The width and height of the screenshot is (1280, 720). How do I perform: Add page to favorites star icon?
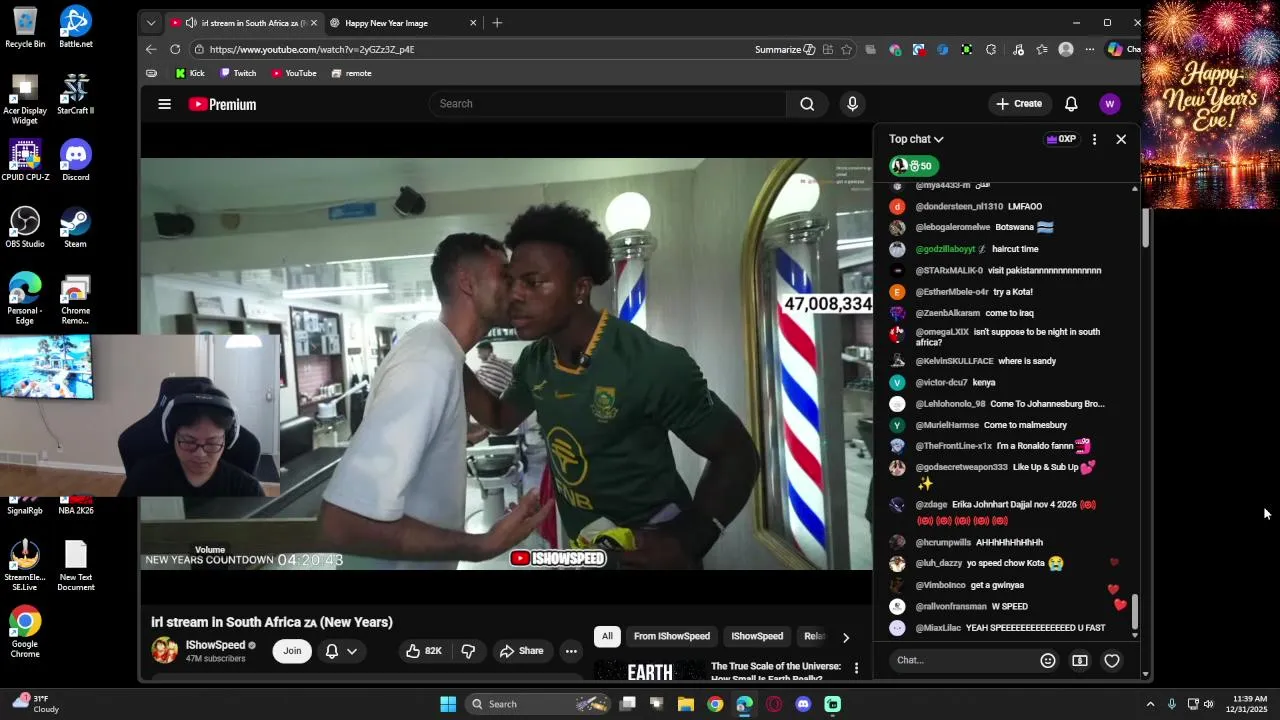click(x=847, y=49)
